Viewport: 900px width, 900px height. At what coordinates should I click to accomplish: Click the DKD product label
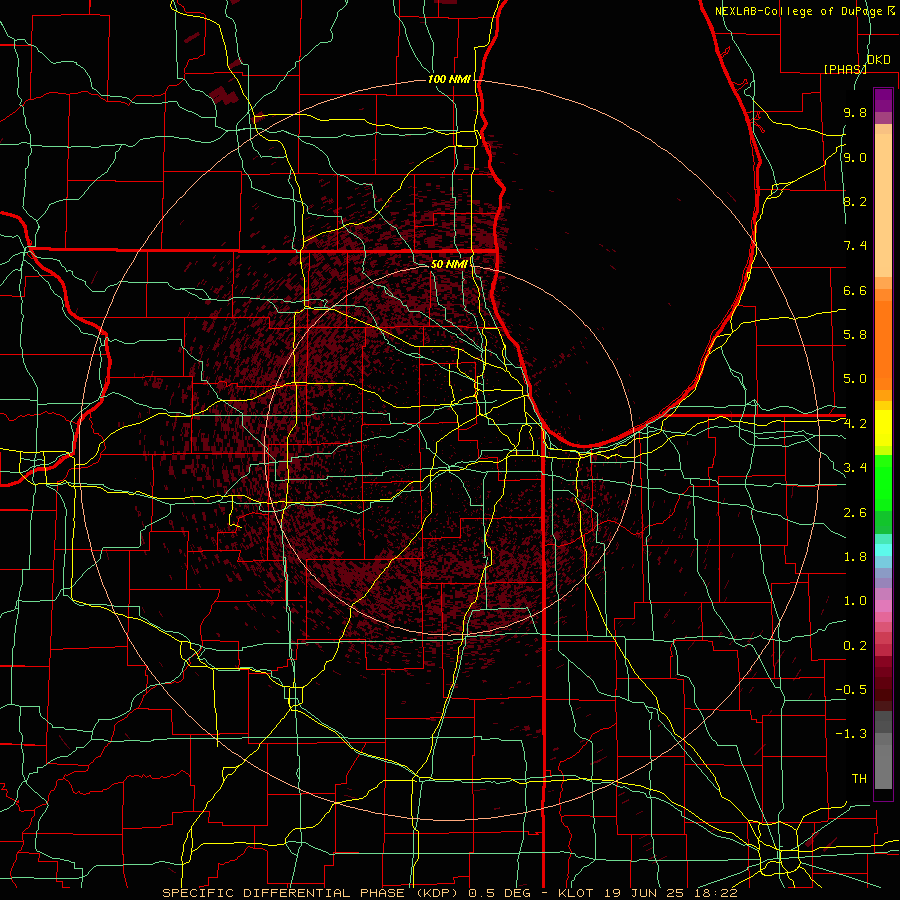point(879,60)
